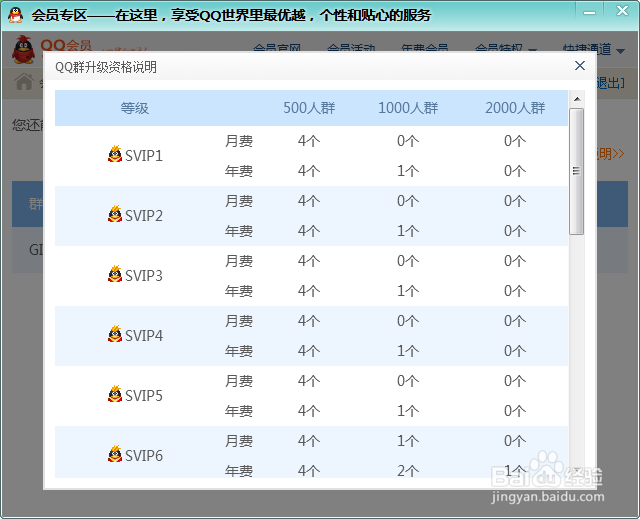Viewport: 640px width, 519px height.
Task: Click the home icon behind the dialog
Action: 24,81
